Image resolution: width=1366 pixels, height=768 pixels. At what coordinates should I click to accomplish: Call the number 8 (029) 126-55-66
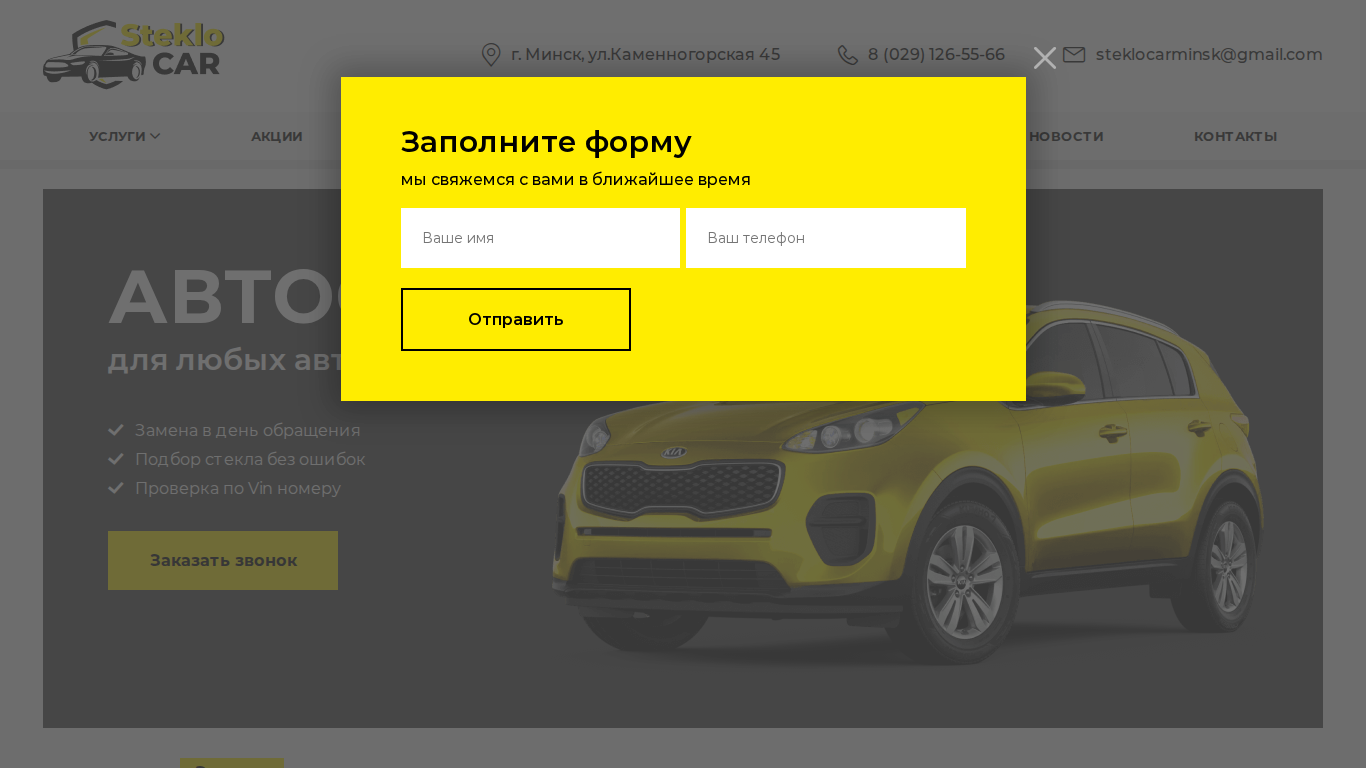[936, 55]
